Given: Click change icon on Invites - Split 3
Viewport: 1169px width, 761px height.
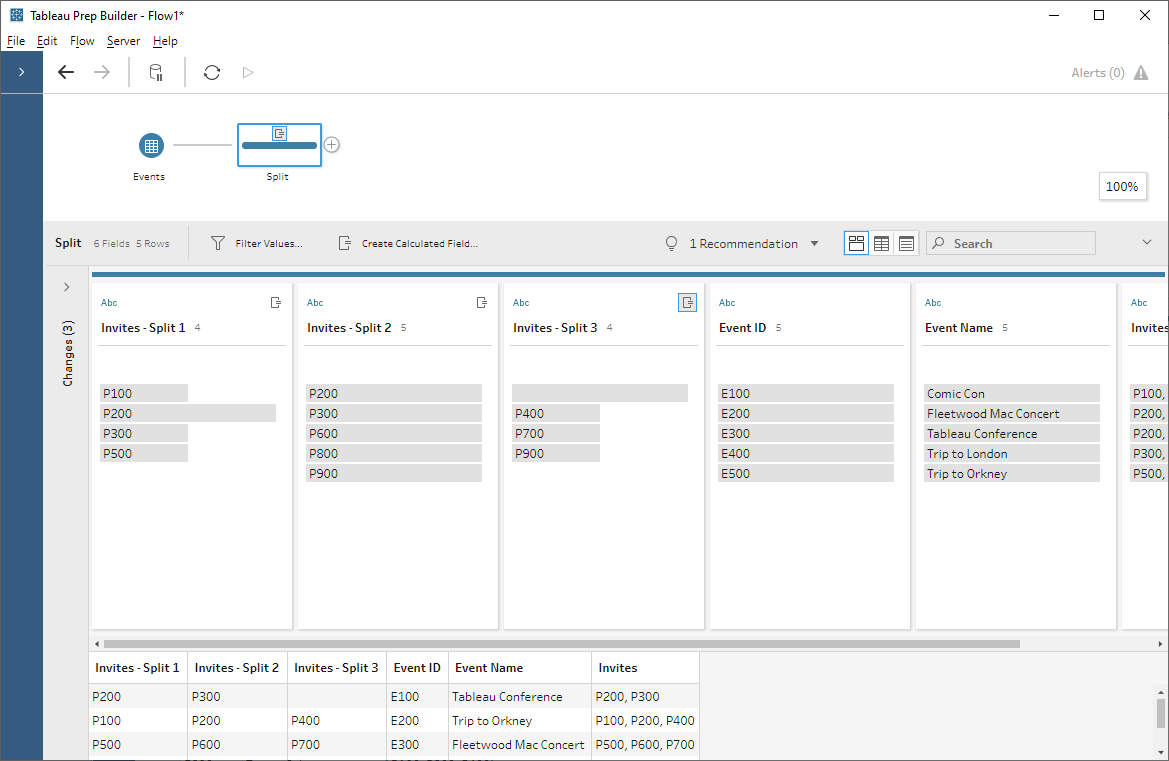Looking at the screenshot, I should pyautogui.click(x=687, y=303).
